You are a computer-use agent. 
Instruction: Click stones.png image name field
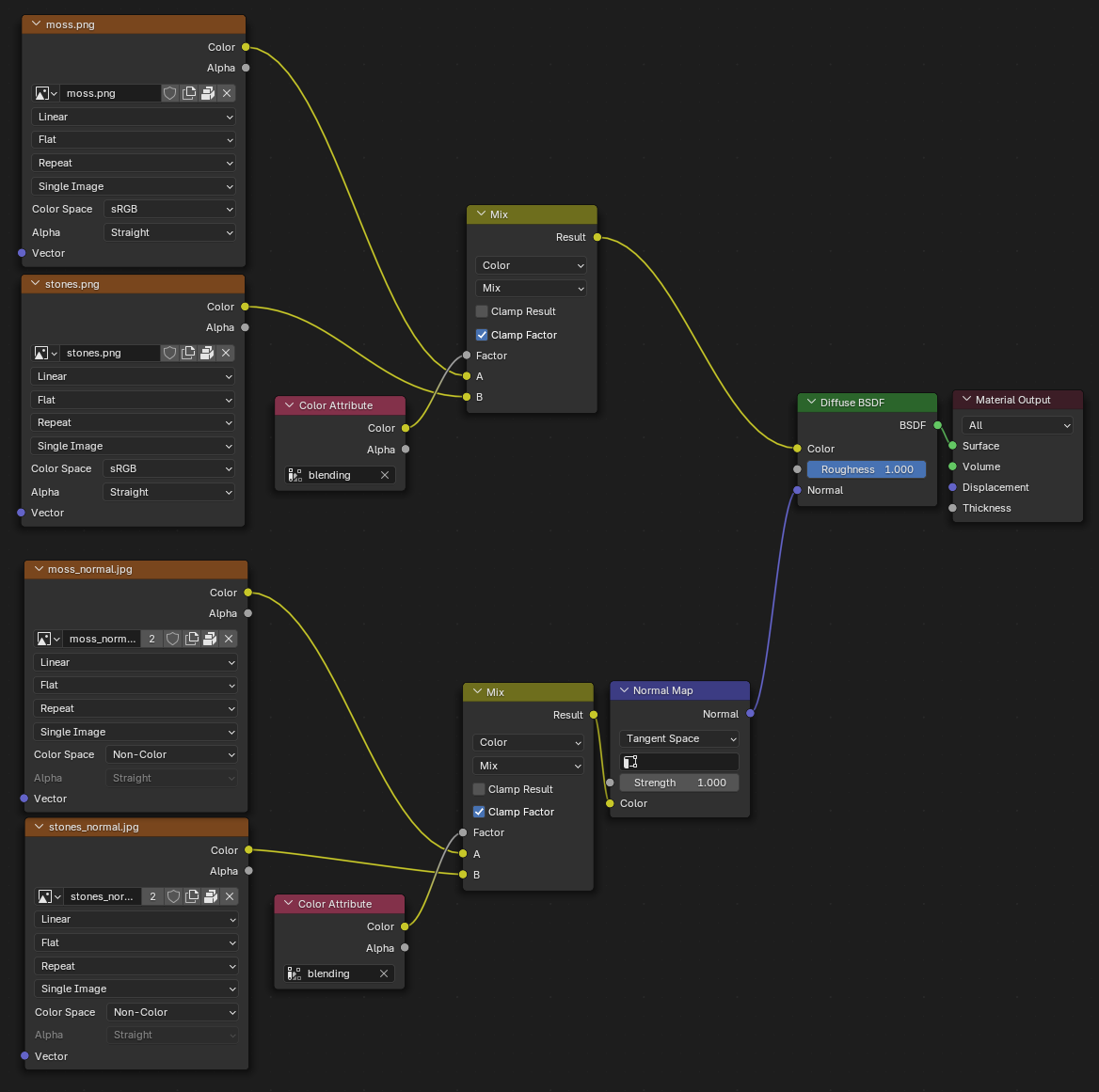pyautogui.click(x=110, y=353)
